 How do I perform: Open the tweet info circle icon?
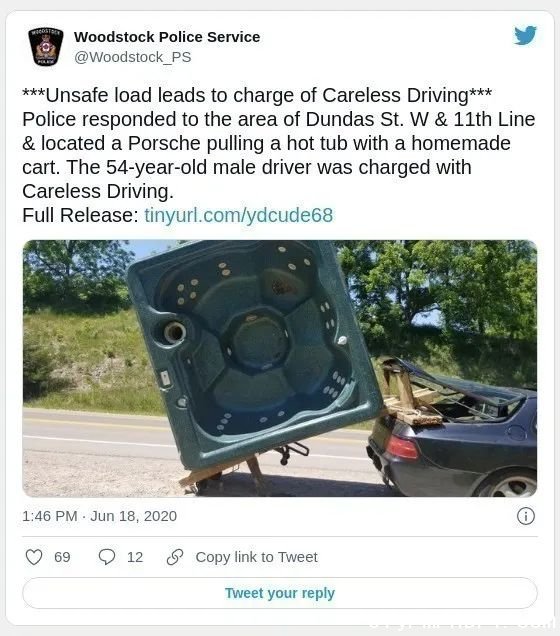526,516
